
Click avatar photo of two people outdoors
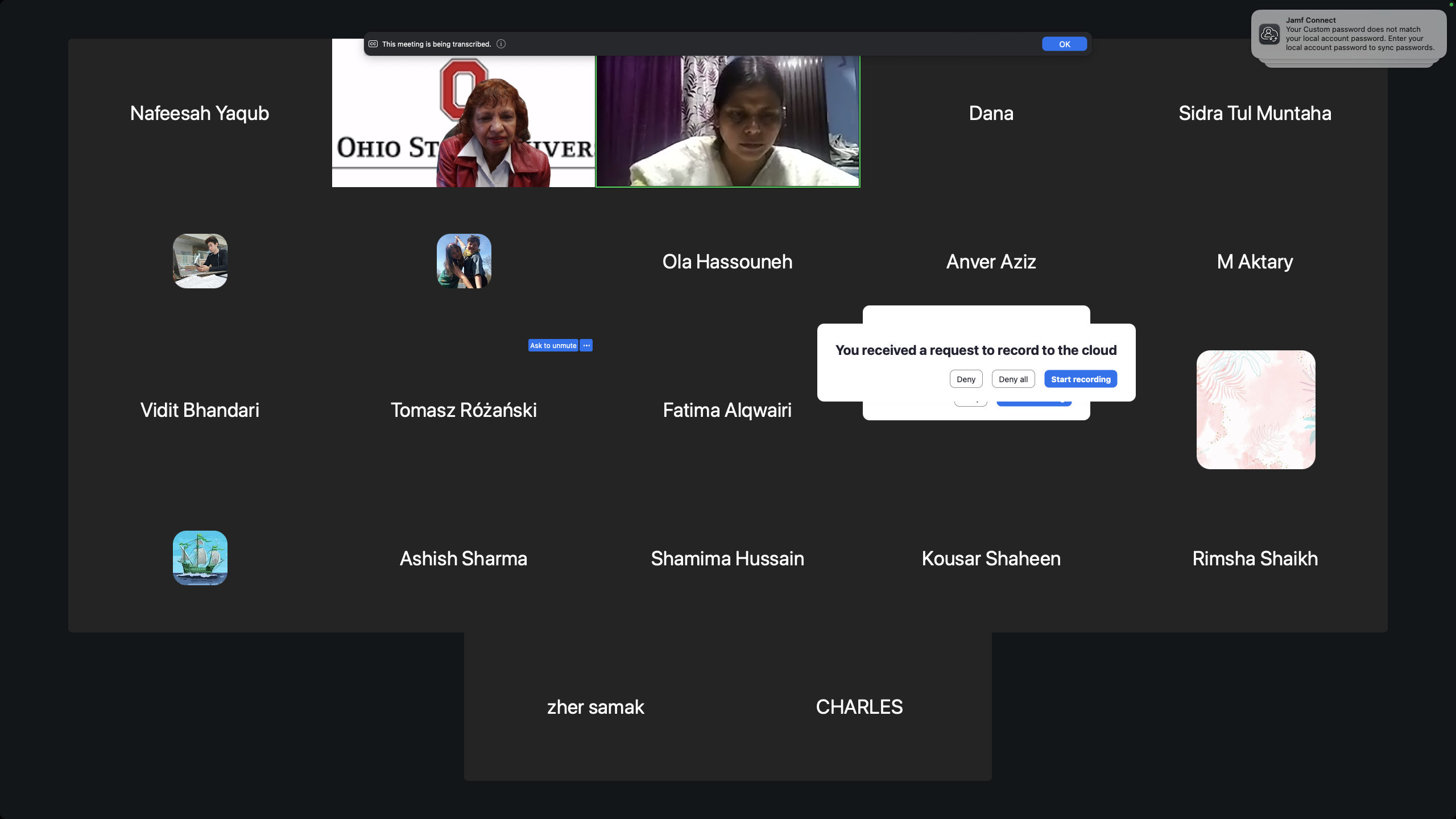(464, 261)
